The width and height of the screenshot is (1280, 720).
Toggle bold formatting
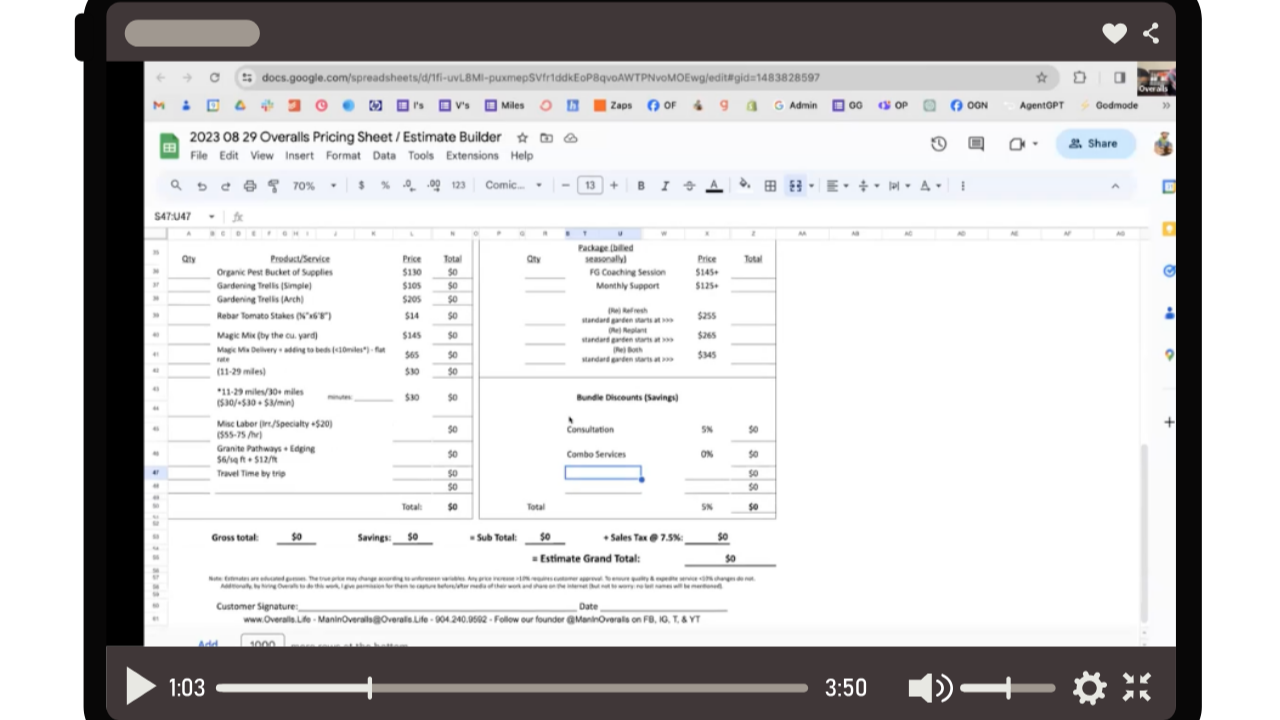point(641,186)
